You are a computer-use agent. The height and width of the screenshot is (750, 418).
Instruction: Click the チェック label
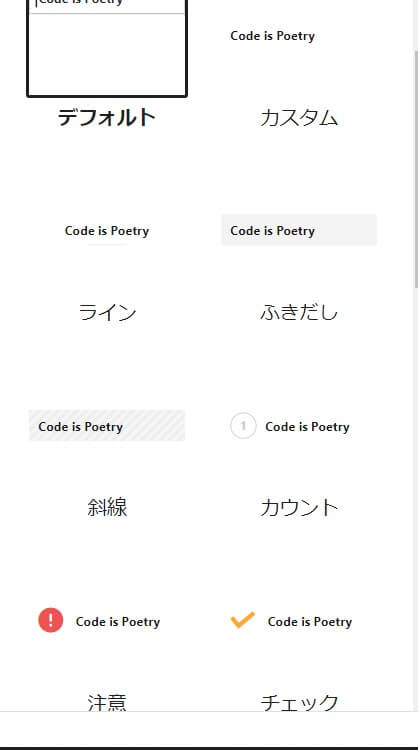pyautogui.click(x=299, y=702)
